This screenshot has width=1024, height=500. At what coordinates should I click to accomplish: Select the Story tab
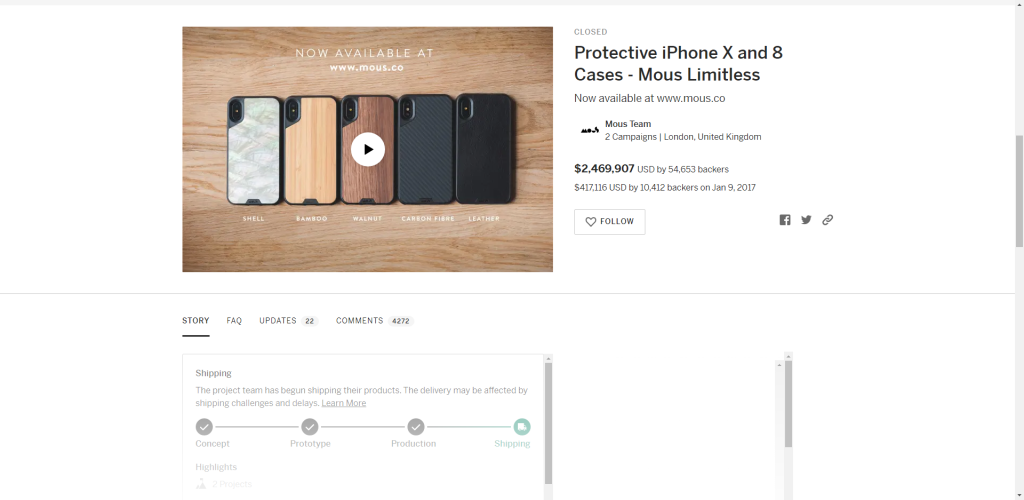195,321
